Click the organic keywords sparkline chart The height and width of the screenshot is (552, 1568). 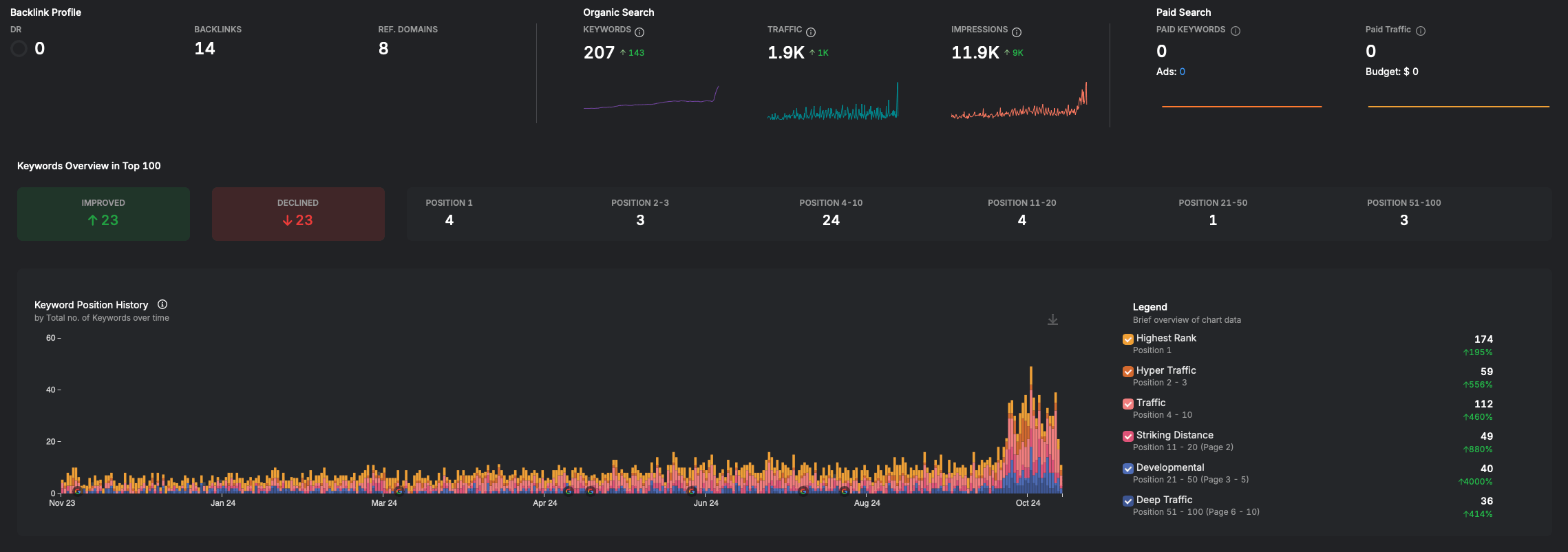(651, 97)
